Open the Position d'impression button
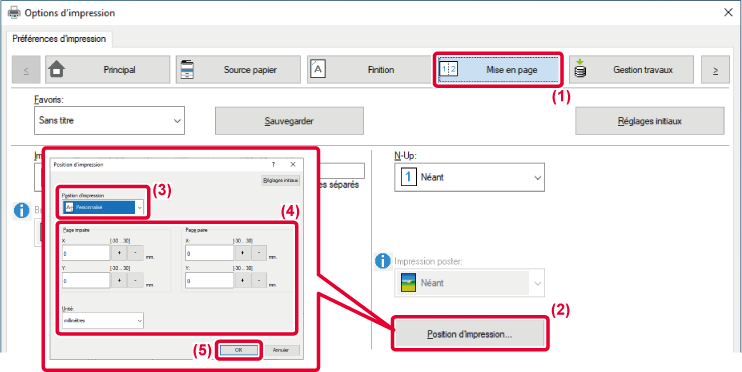This screenshot has height=372, width=742. pos(469,334)
